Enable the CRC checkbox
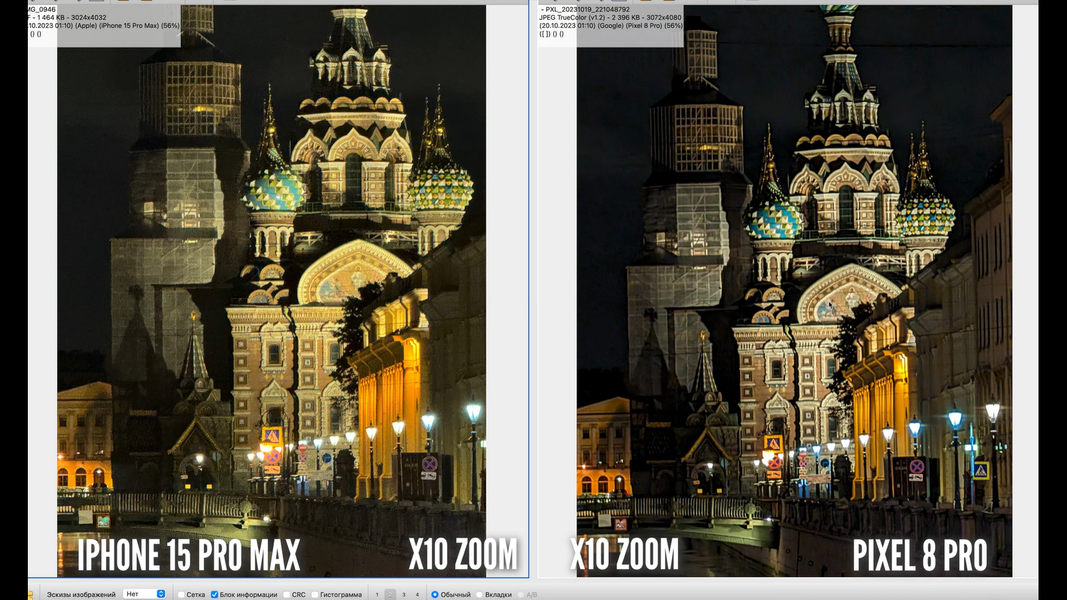Screen dimensions: 1067x600 (x=286, y=595)
